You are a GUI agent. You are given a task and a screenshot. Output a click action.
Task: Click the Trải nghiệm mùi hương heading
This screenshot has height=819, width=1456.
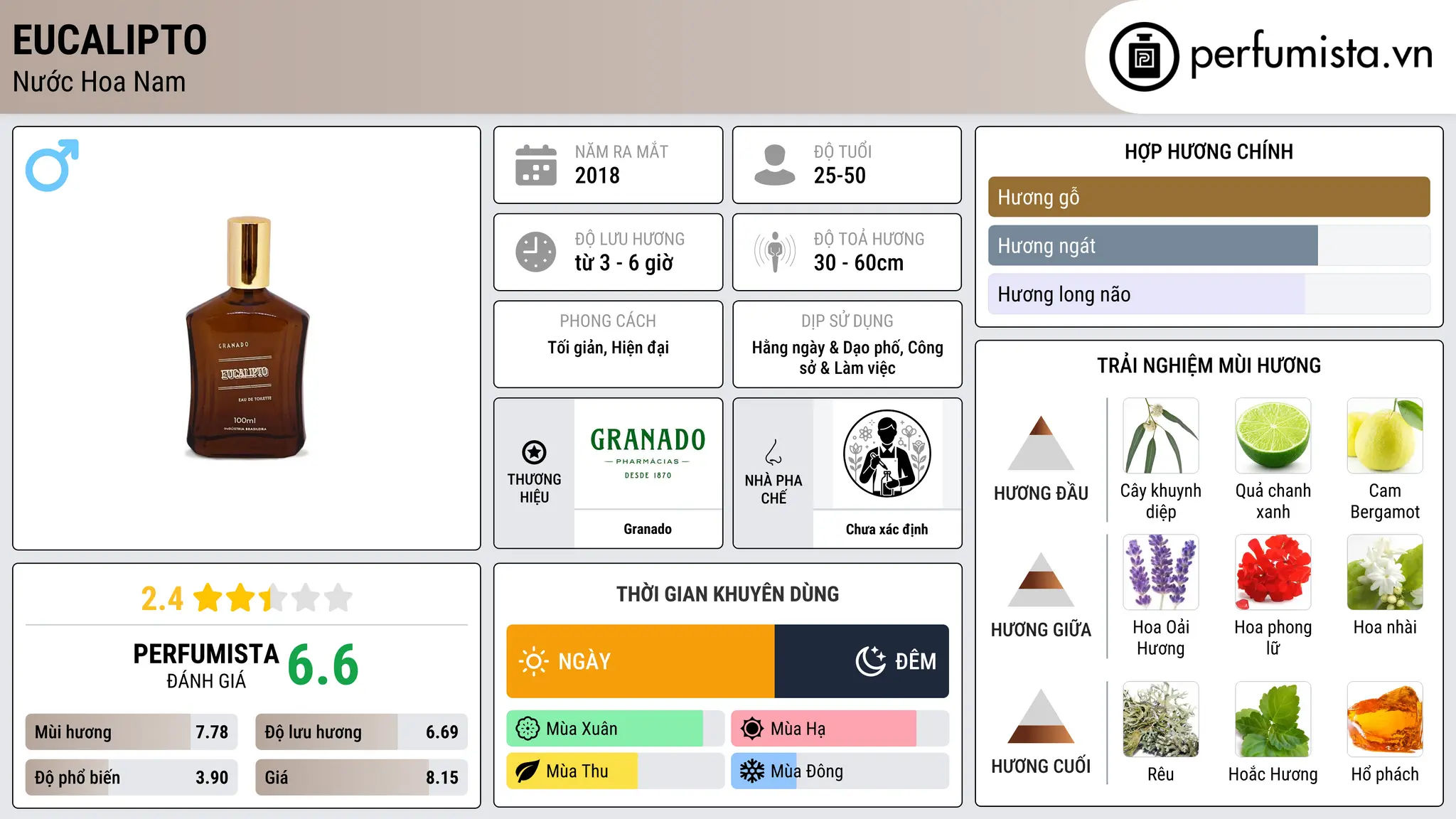(x=1209, y=365)
